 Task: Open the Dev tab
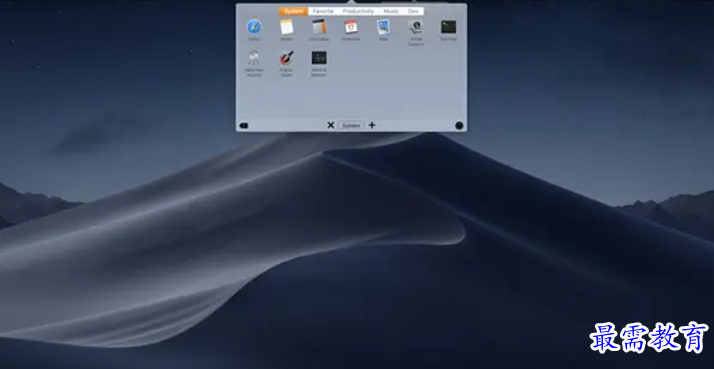point(413,11)
